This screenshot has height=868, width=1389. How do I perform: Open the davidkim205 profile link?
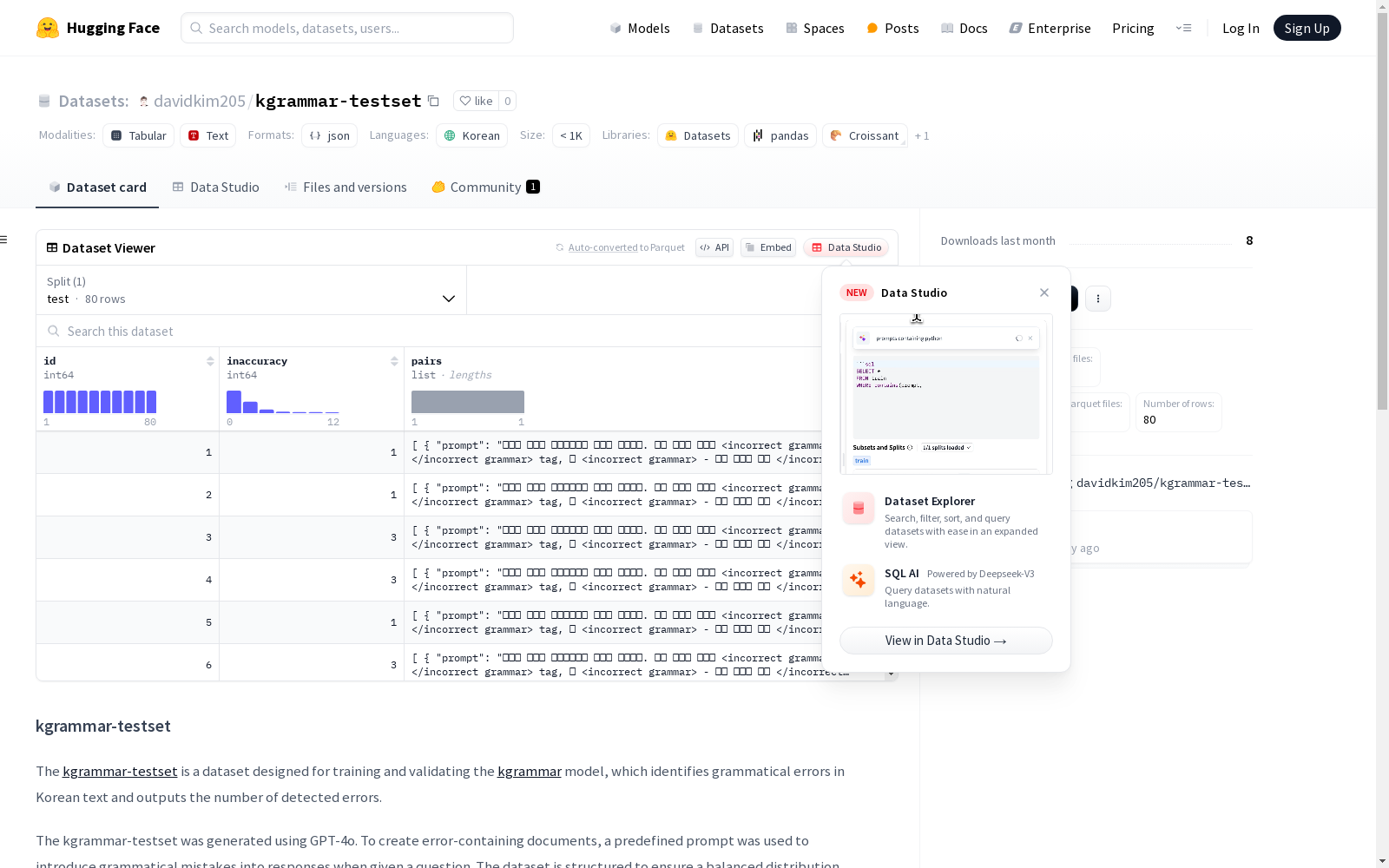tap(200, 101)
